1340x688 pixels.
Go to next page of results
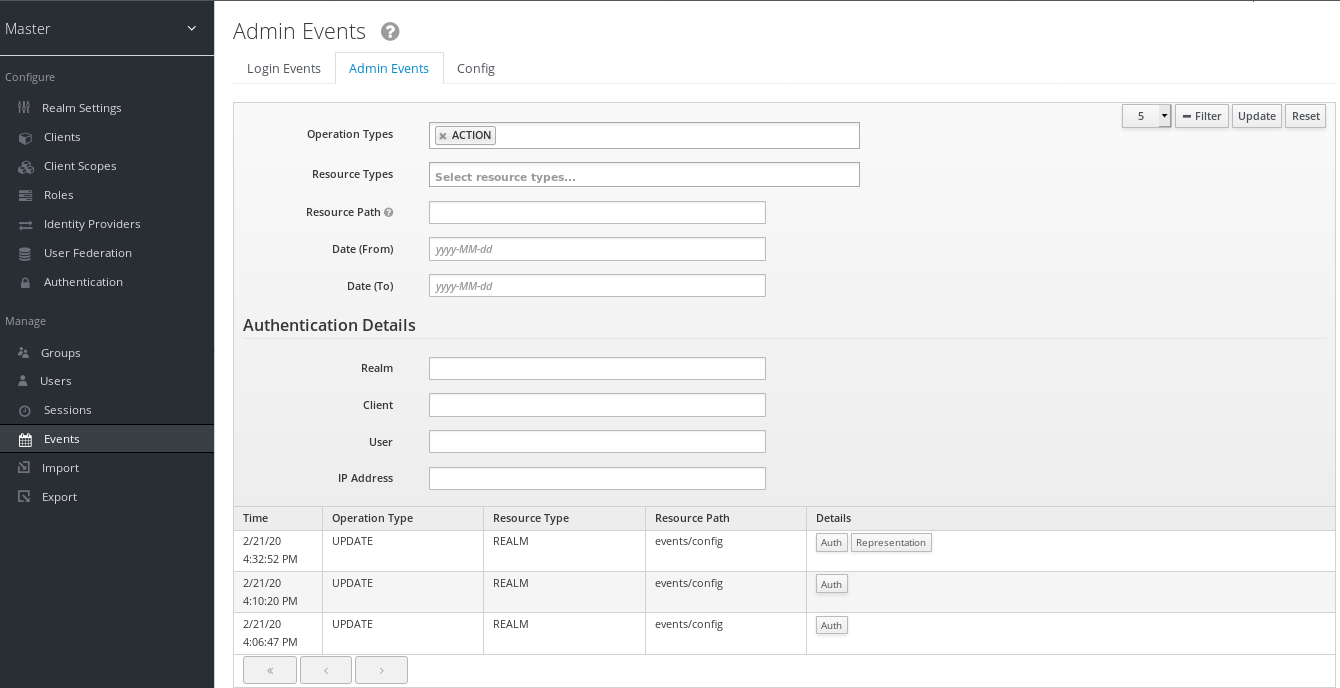tap(381, 670)
